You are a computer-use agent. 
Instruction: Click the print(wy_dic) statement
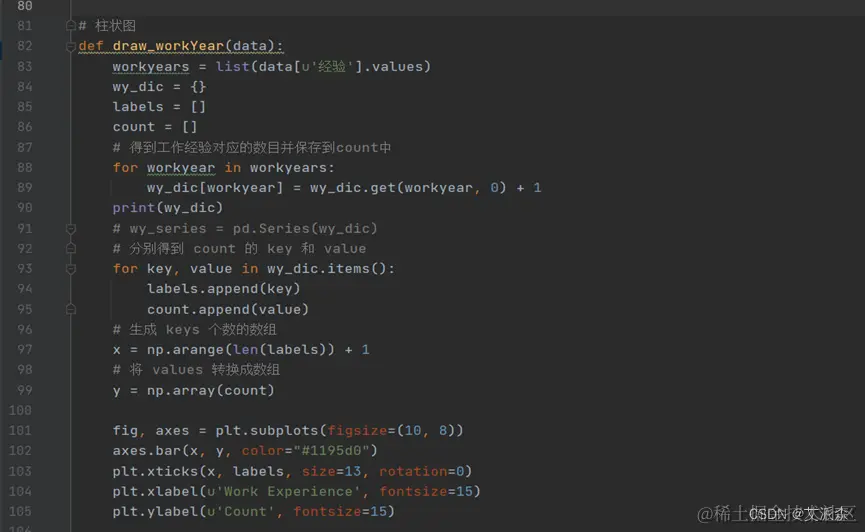tap(168, 208)
